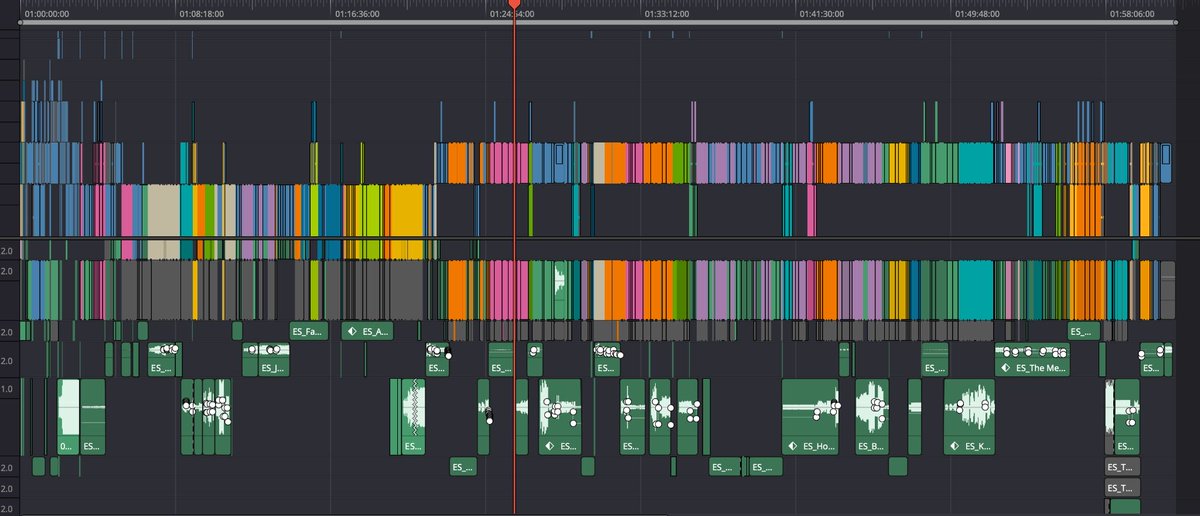Click the keyframe diamond icon on ES_A clip

pos(351,331)
